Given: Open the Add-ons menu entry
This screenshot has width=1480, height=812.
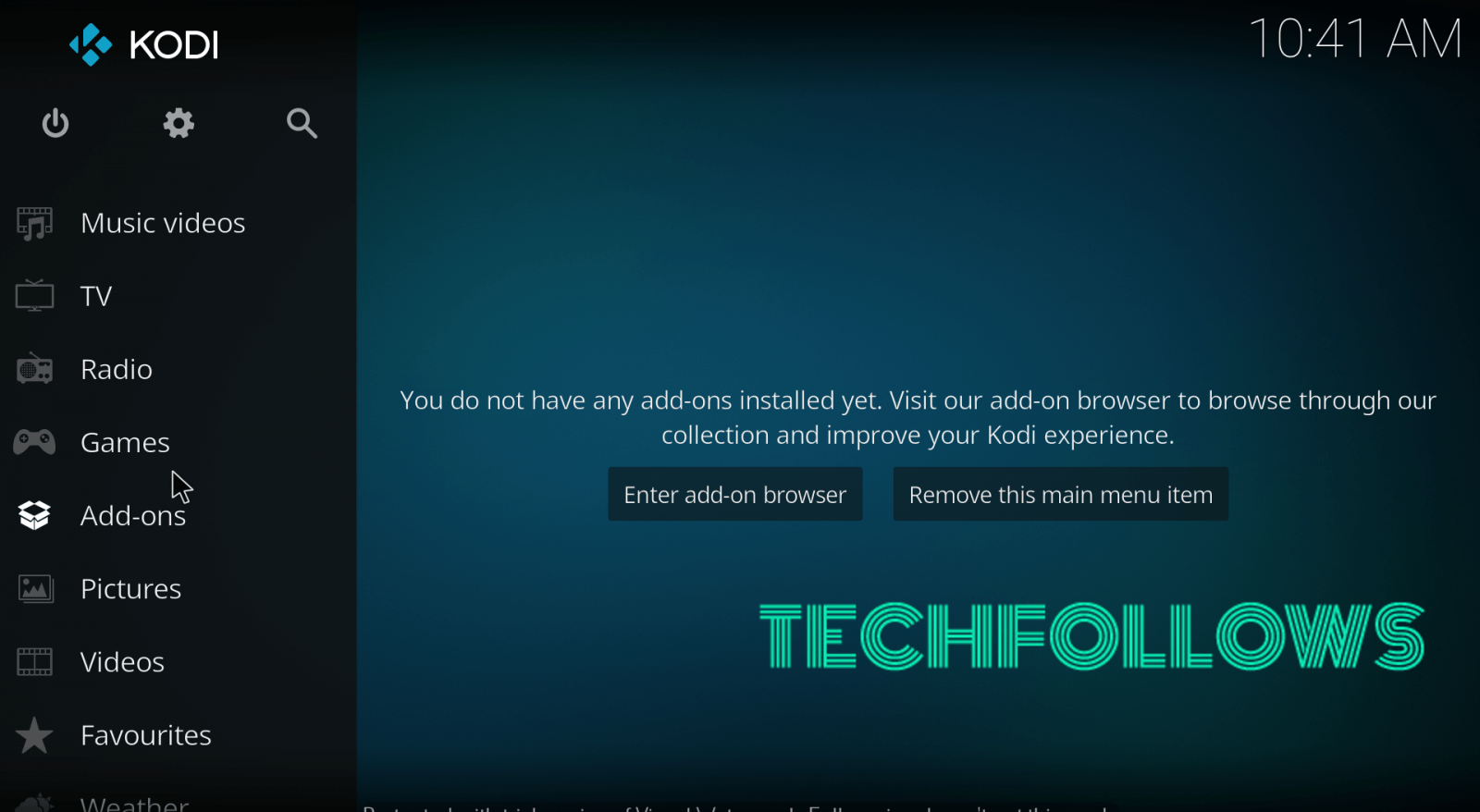Looking at the screenshot, I should pyautogui.click(x=133, y=515).
